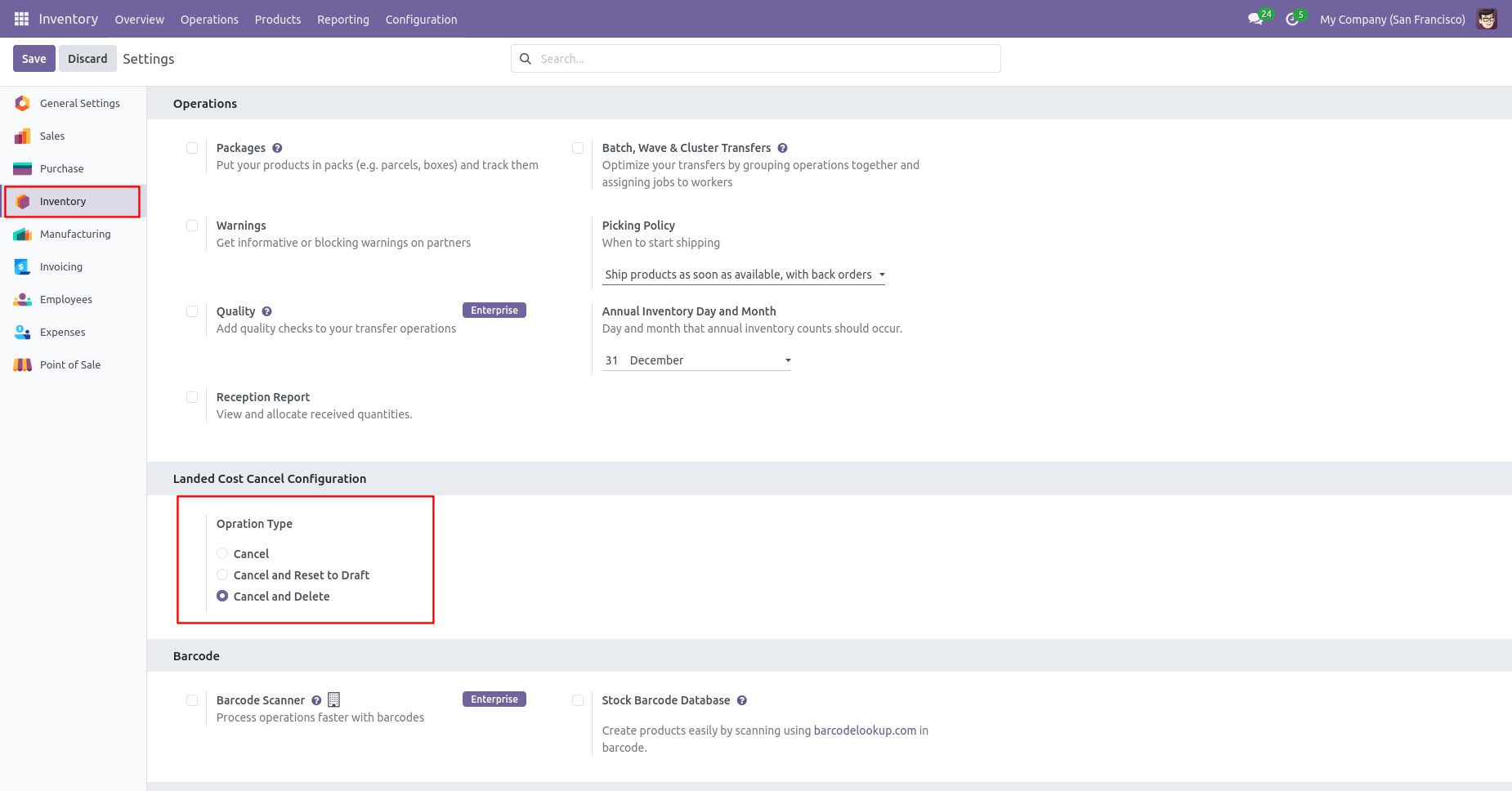The width and height of the screenshot is (1512, 791).
Task: Enable the Reception Report checkbox
Action: (x=192, y=397)
